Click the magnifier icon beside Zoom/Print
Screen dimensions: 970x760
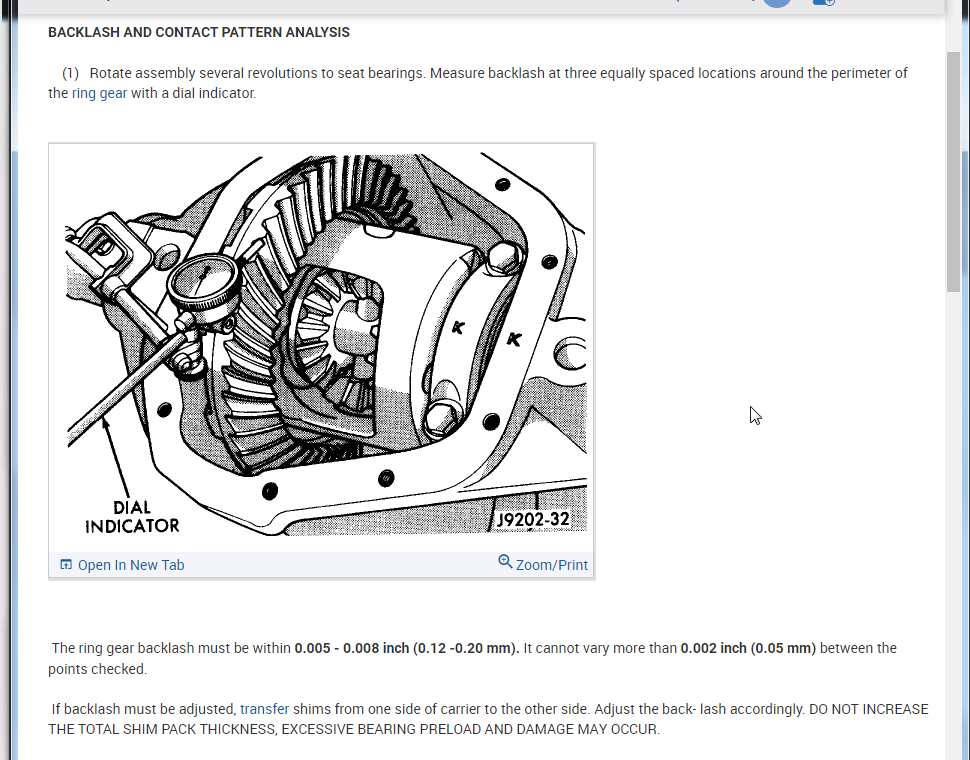tap(505, 561)
